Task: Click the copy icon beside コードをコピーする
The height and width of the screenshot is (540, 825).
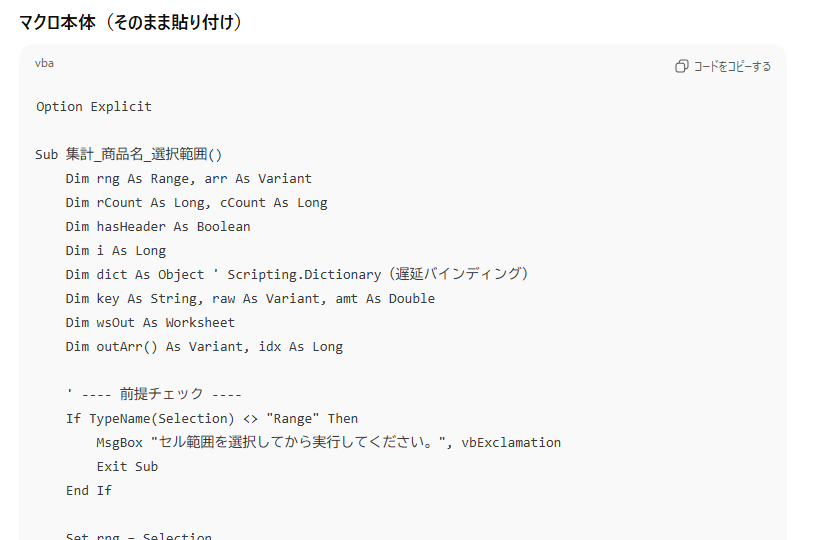Action: 681,66
